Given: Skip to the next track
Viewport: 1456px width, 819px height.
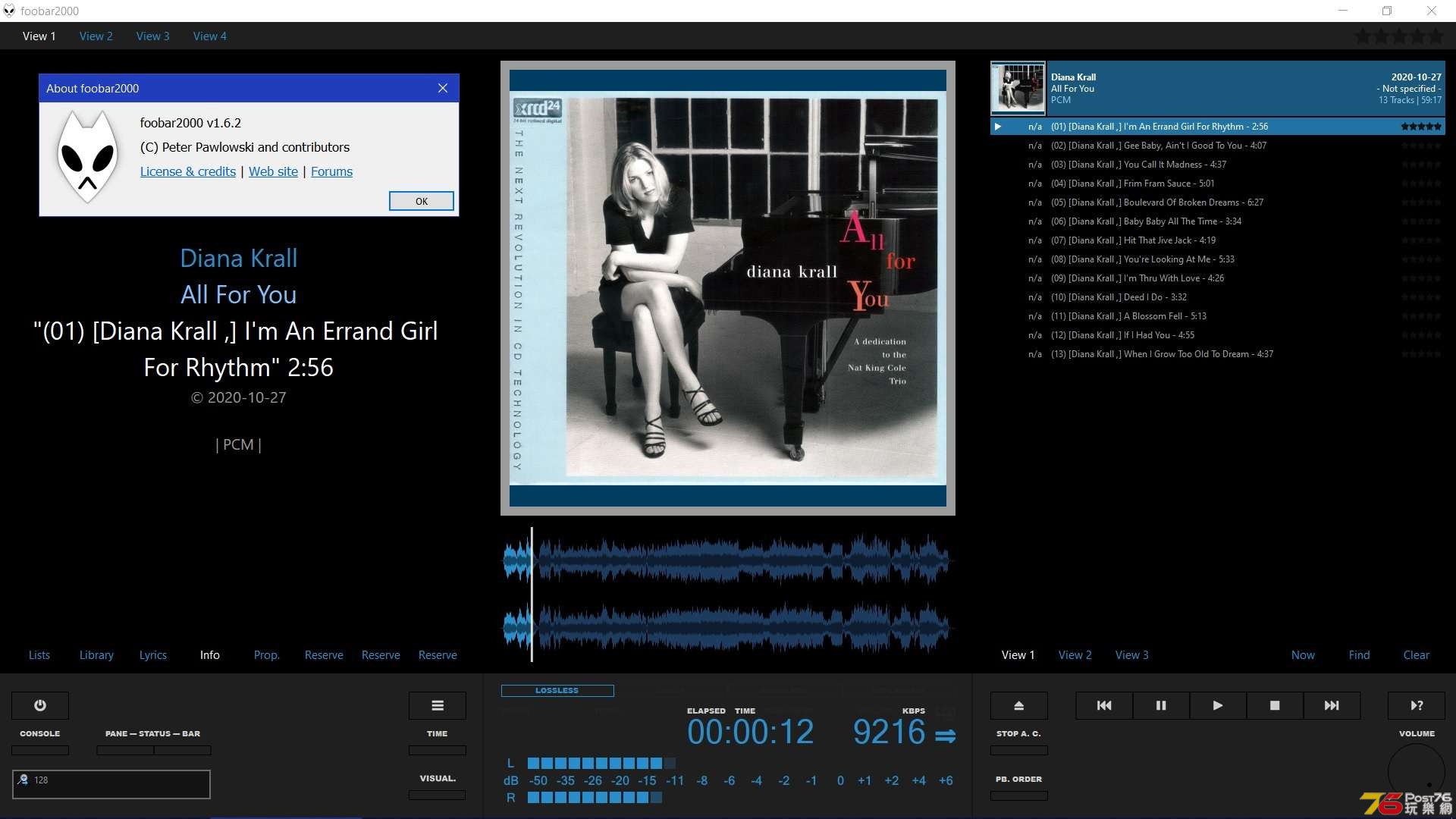Looking at the screenshot, I should point(1332,705).
